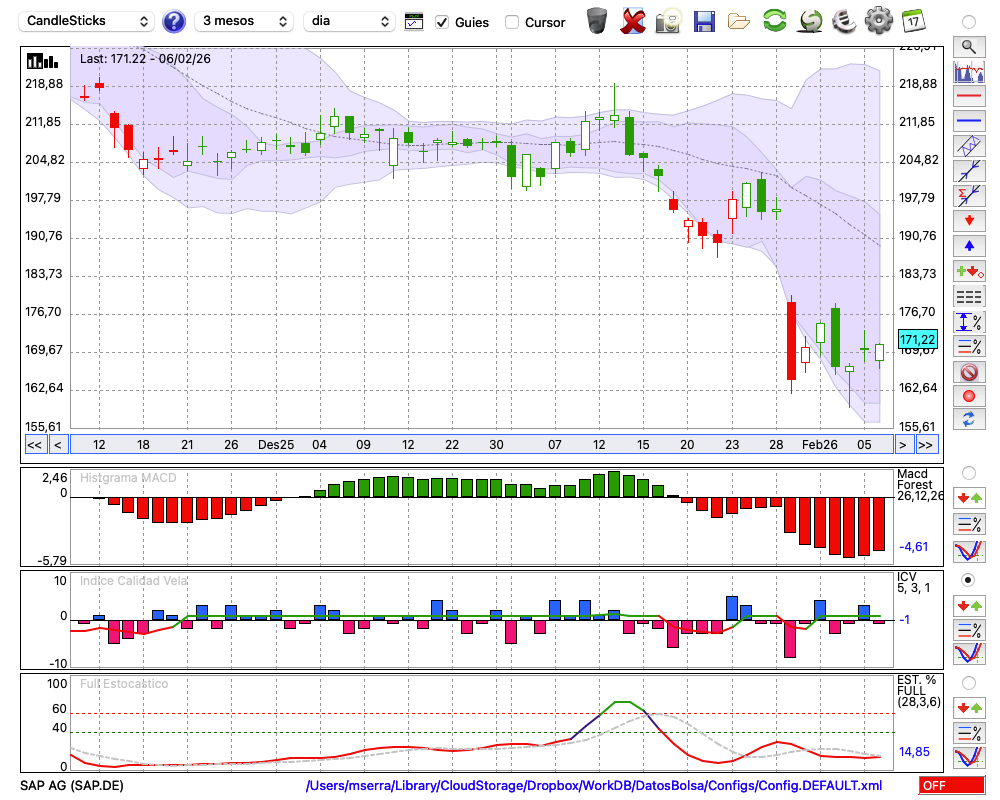Jump to start with '<<' button

coord(35,445)
